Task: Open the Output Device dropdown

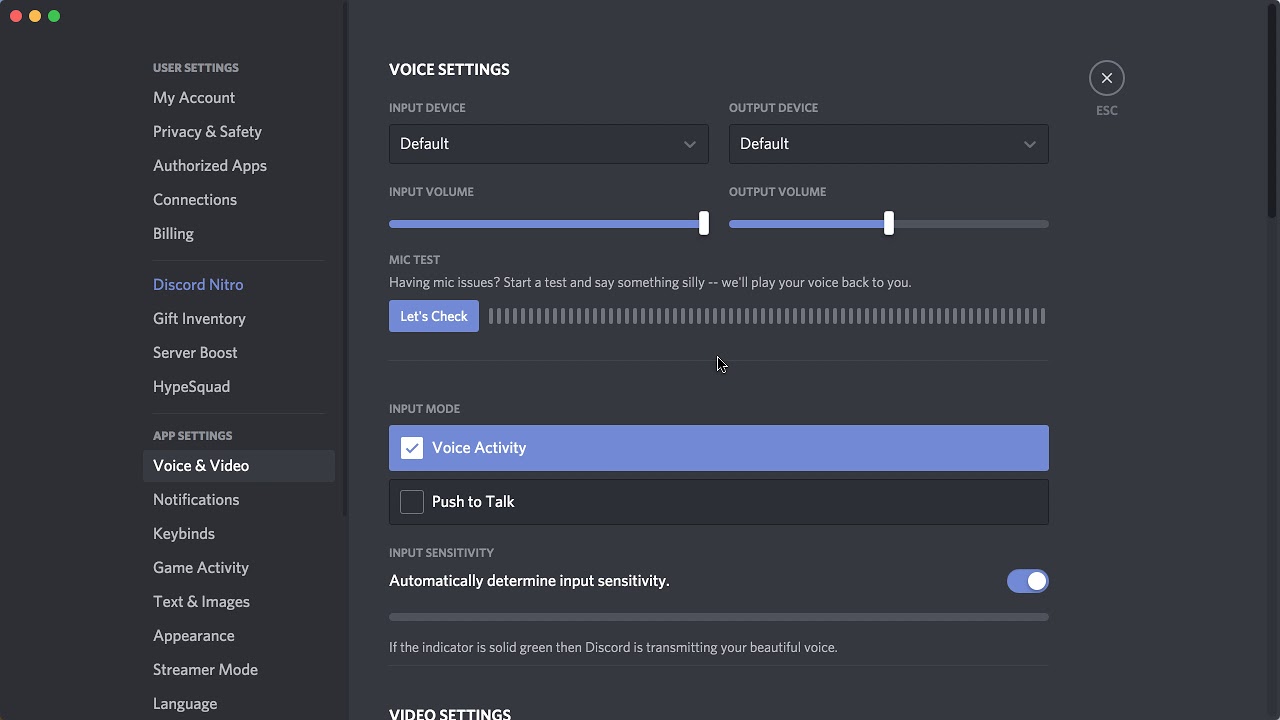Action: tap(888, 144)
